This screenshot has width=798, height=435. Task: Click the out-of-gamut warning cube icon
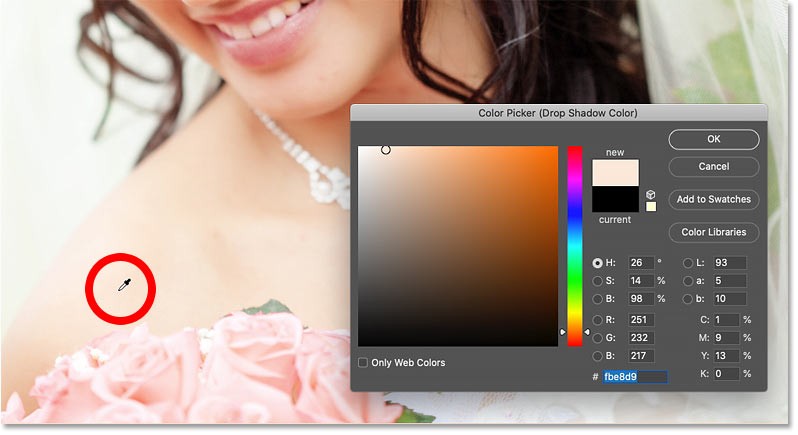coord(650,195)
